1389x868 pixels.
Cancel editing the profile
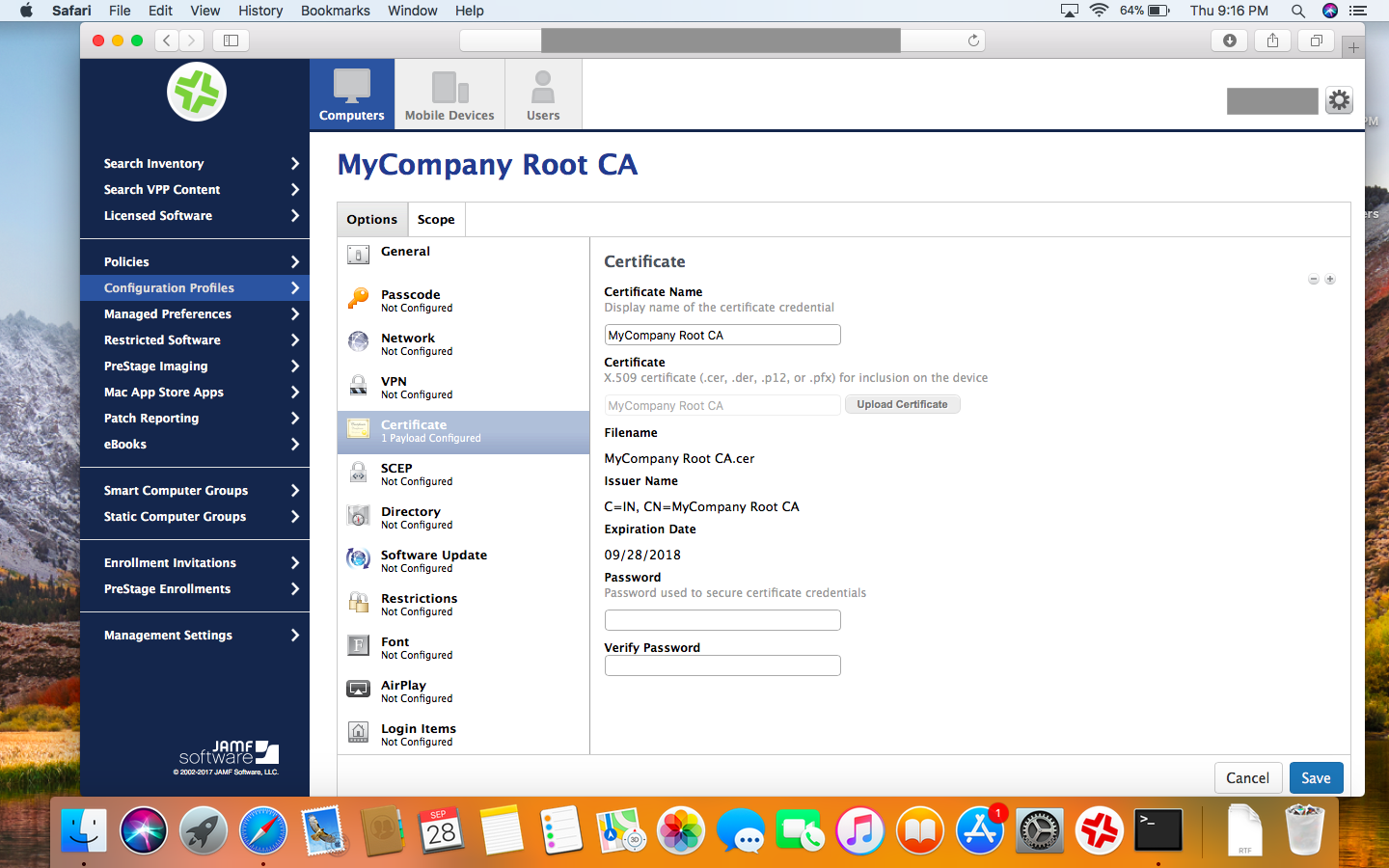click(1247, 778)
